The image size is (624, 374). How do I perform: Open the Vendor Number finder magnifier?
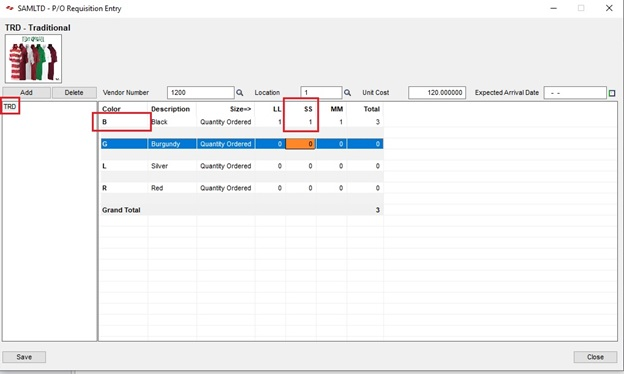pyautogui.click(x=240, y=93)
